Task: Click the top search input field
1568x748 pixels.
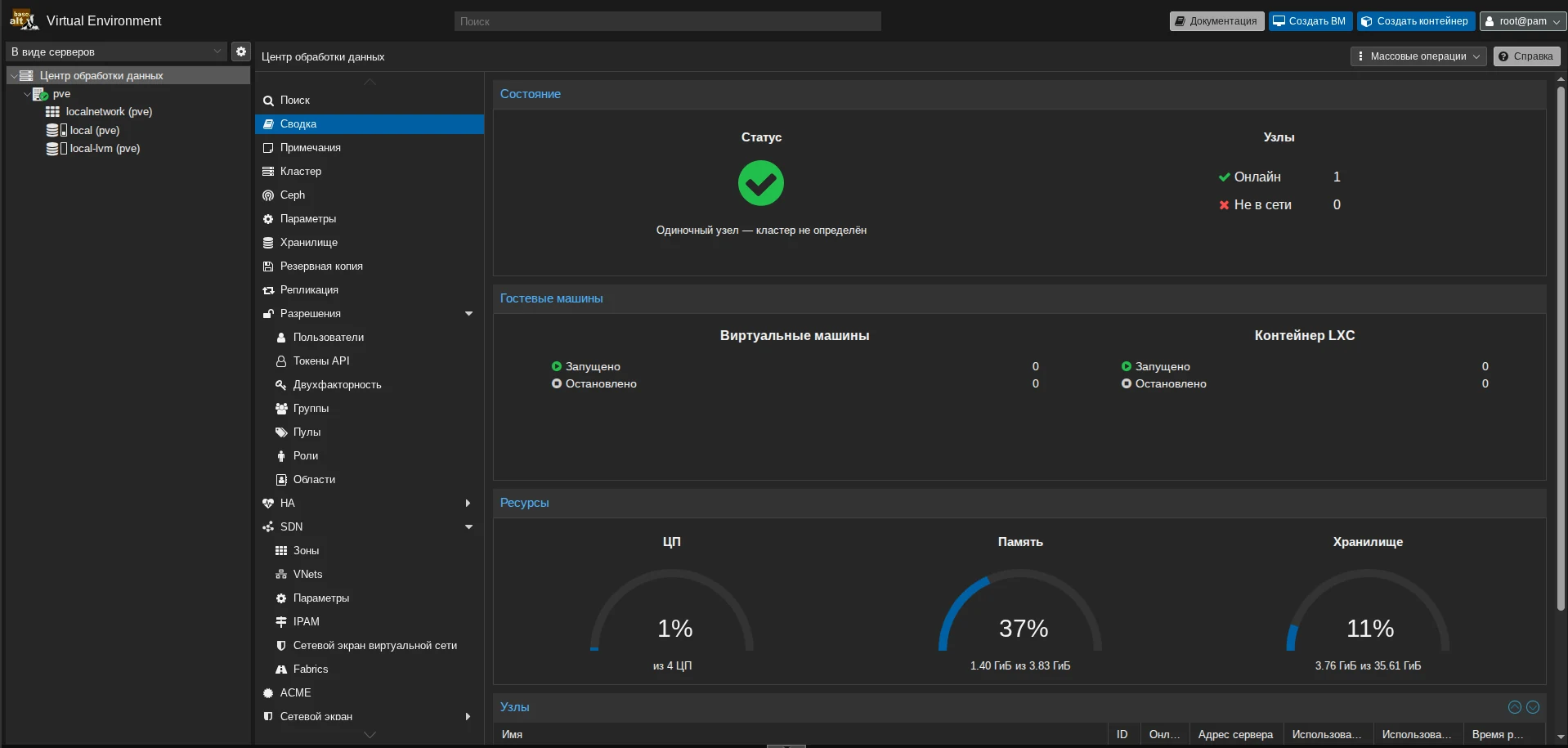Action: pos(667,21)
